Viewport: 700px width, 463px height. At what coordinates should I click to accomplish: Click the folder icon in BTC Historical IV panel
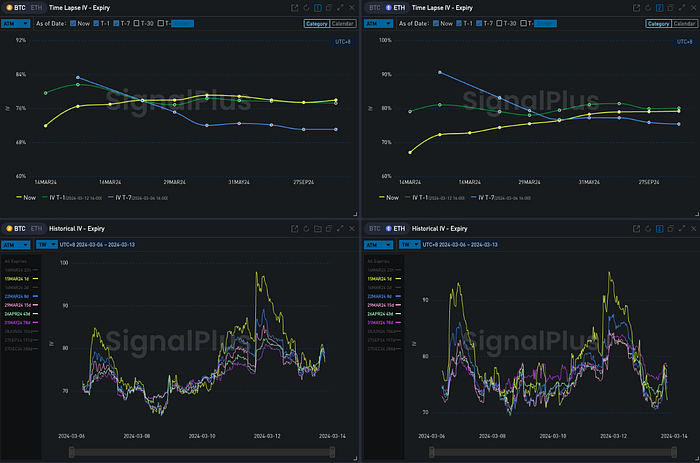318,229
